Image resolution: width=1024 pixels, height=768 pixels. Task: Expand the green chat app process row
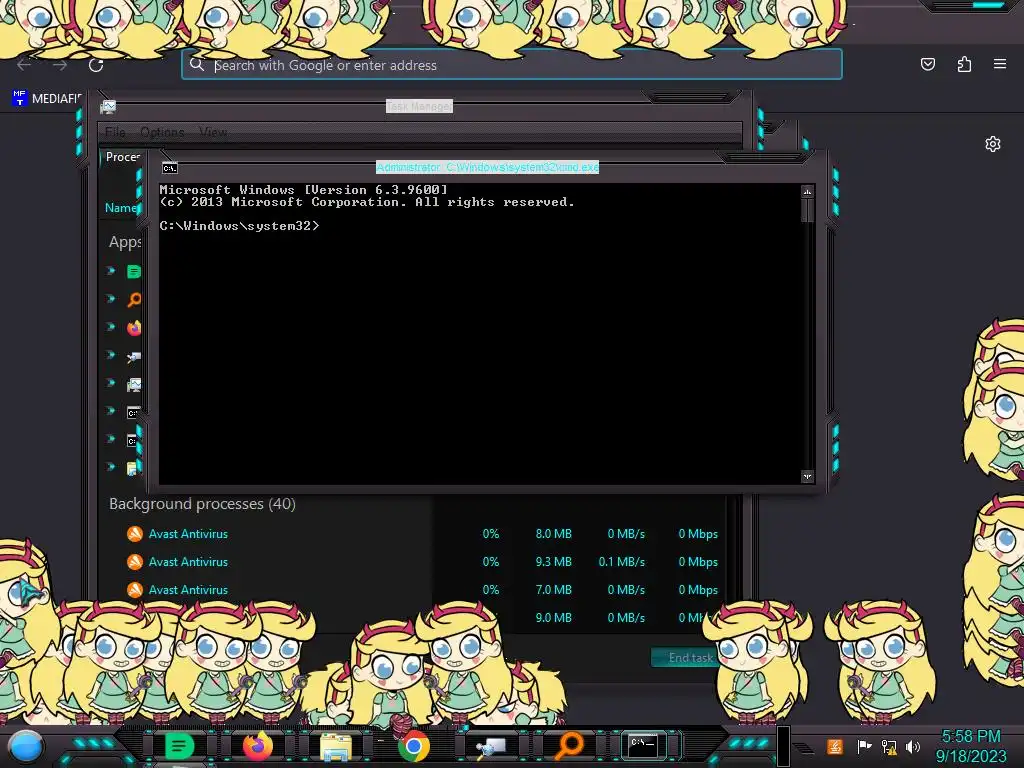coord(111,270)
